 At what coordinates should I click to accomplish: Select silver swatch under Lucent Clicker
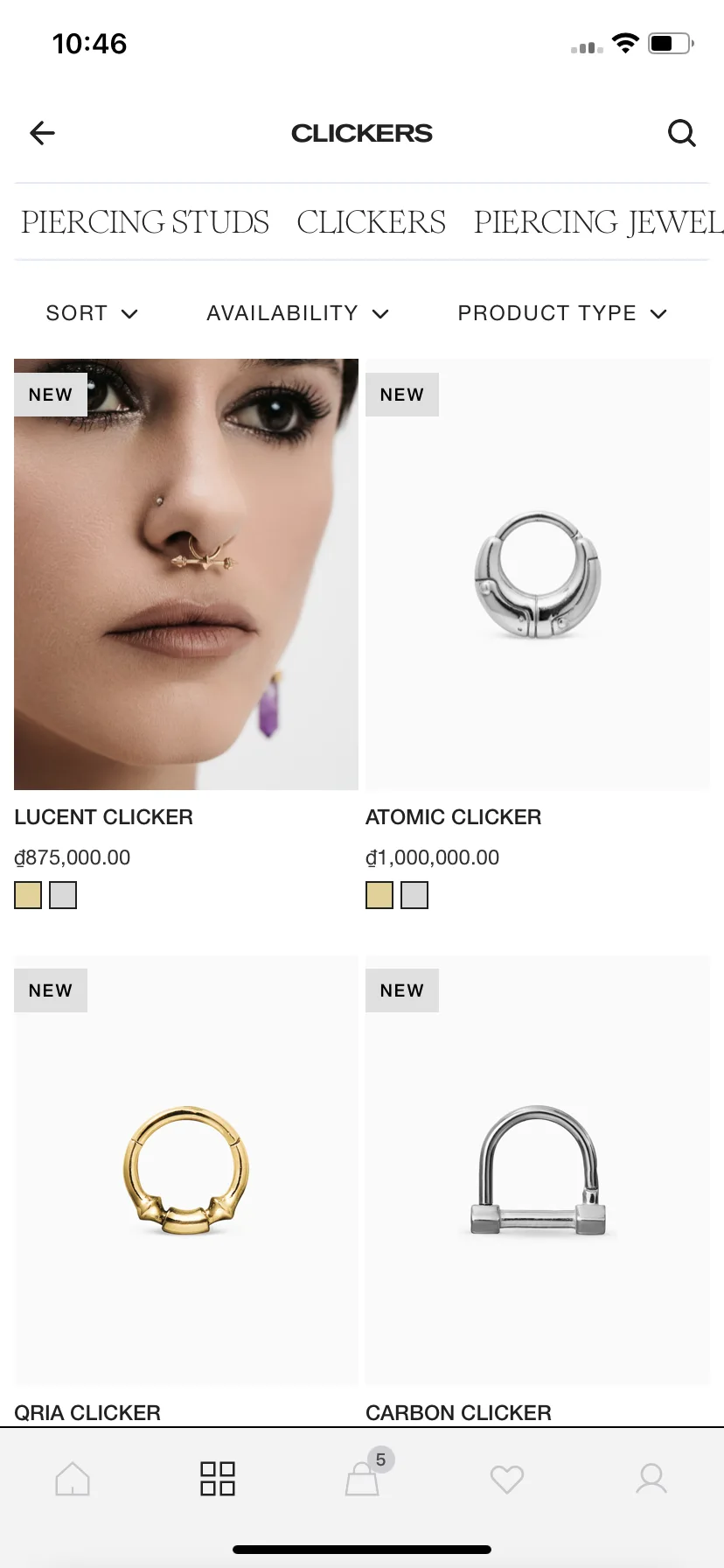click(63, 895)
